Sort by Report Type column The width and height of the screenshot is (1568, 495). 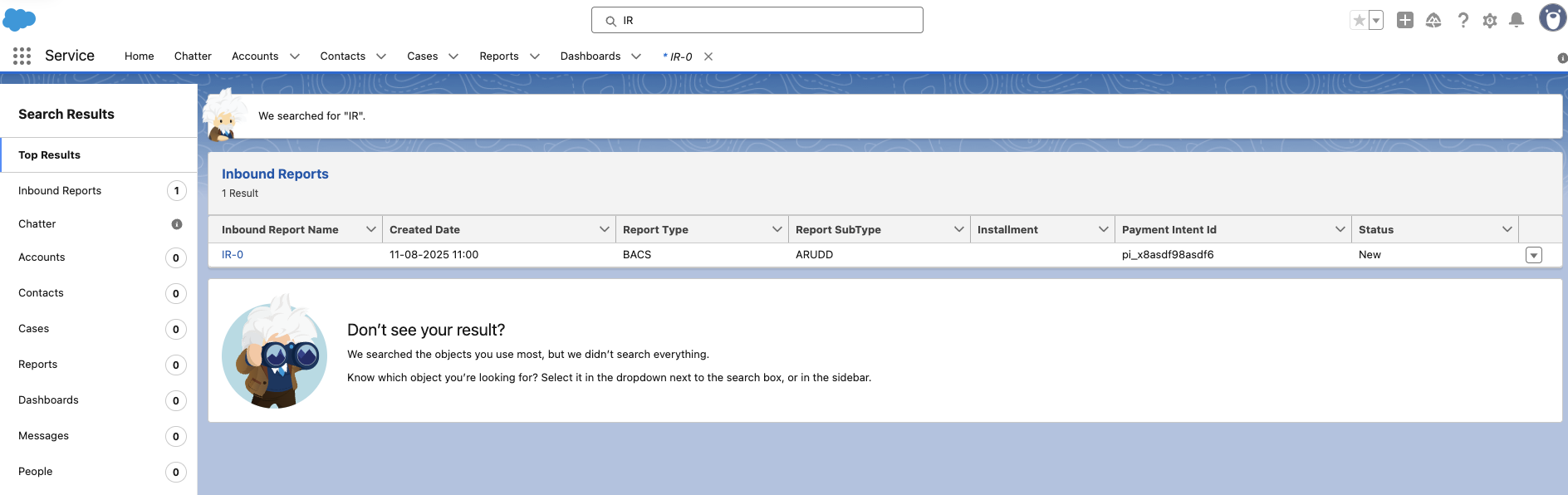coord(655,230)
